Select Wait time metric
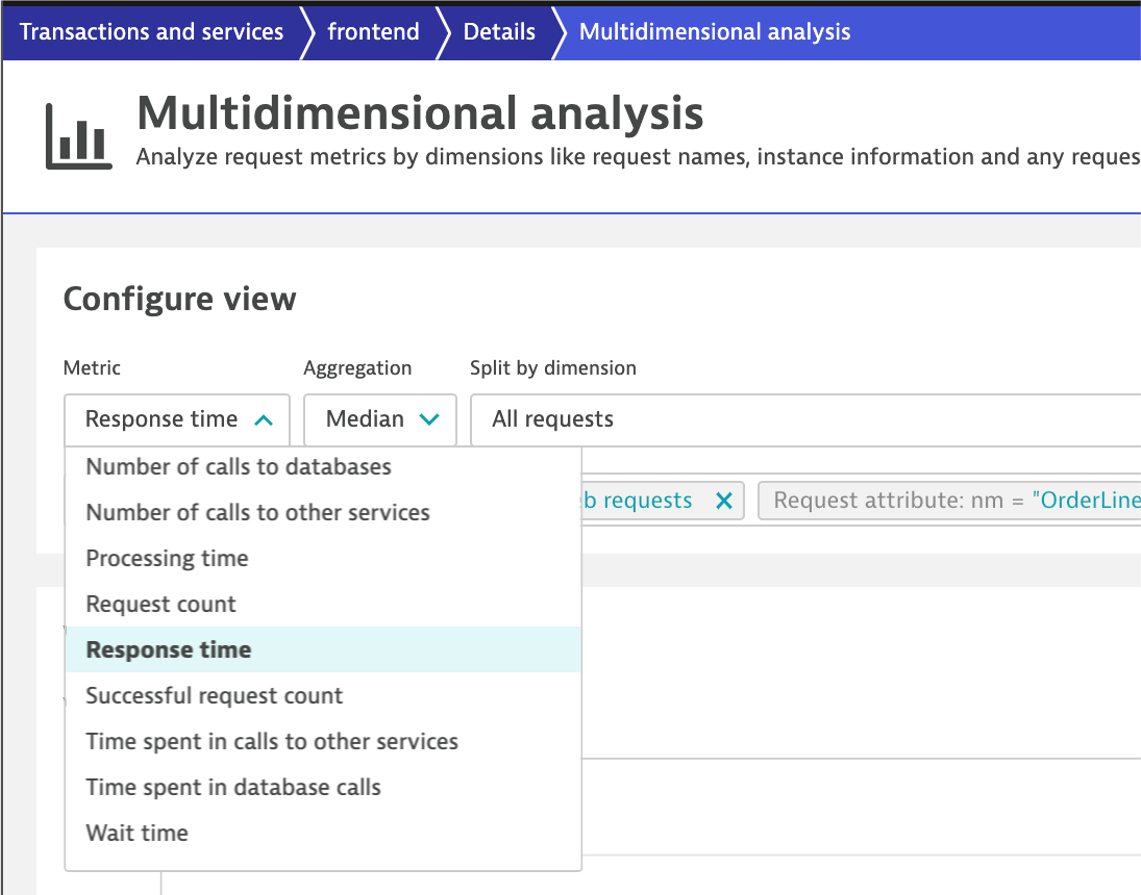This screenshot has height=895, width=1141. 137,833
